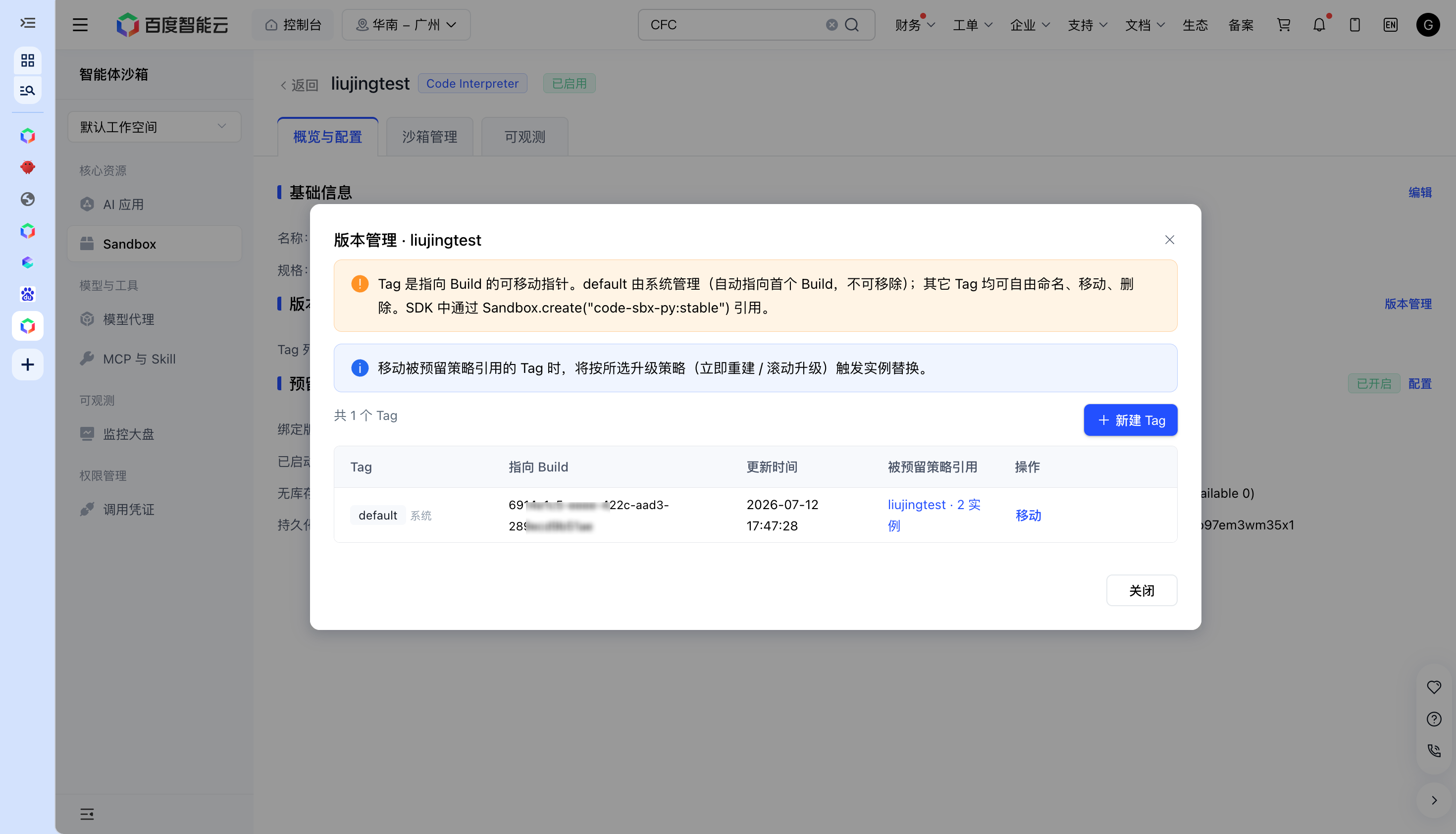Image resolution: width=1456 pixels, height=834 pixels.
Task: Click the search magnifier icon
Action: pos(852,25)
